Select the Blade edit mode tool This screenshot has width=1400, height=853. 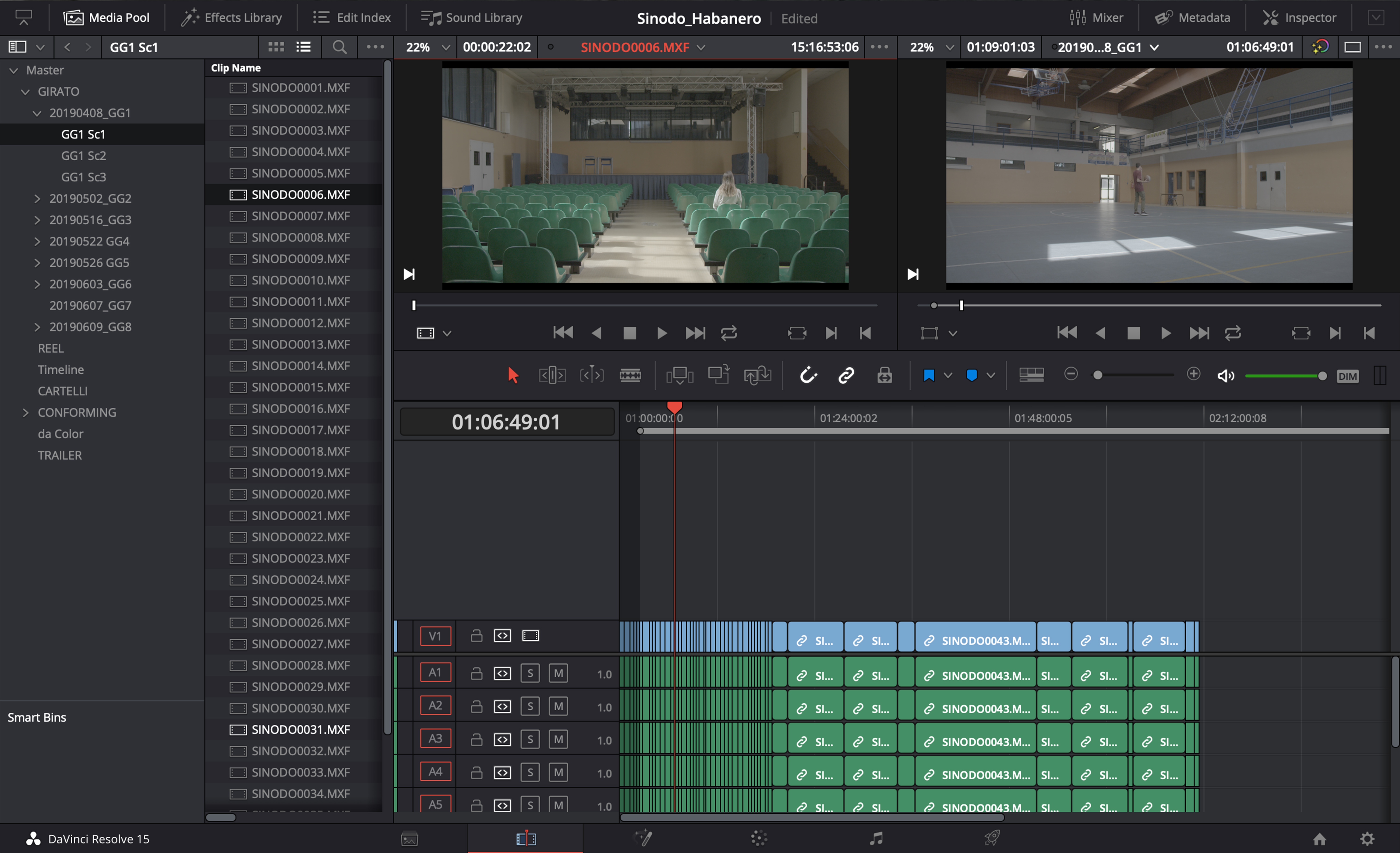click(630, 375)
